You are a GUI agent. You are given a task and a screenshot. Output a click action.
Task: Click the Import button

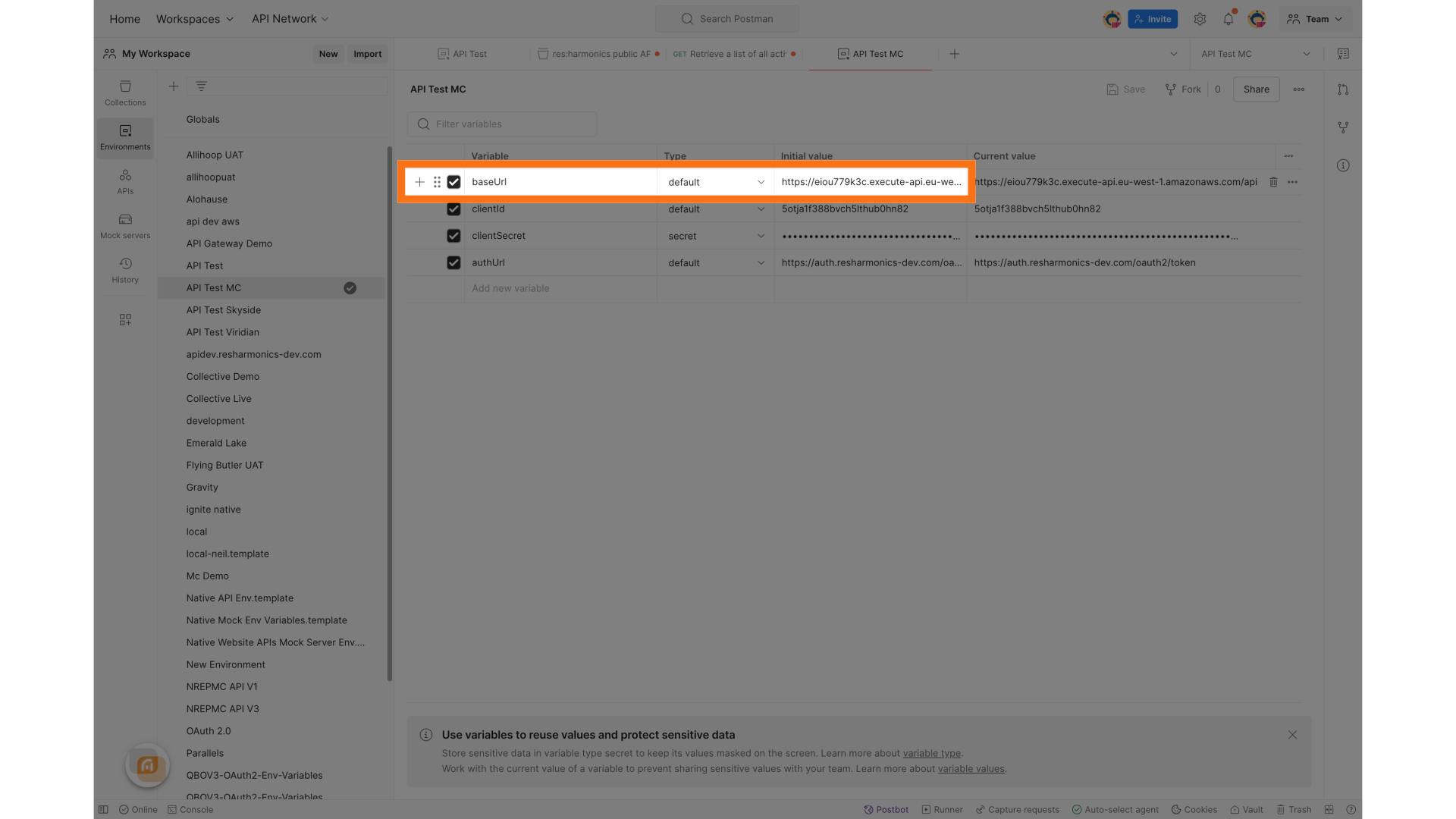(x=367, y=54)
